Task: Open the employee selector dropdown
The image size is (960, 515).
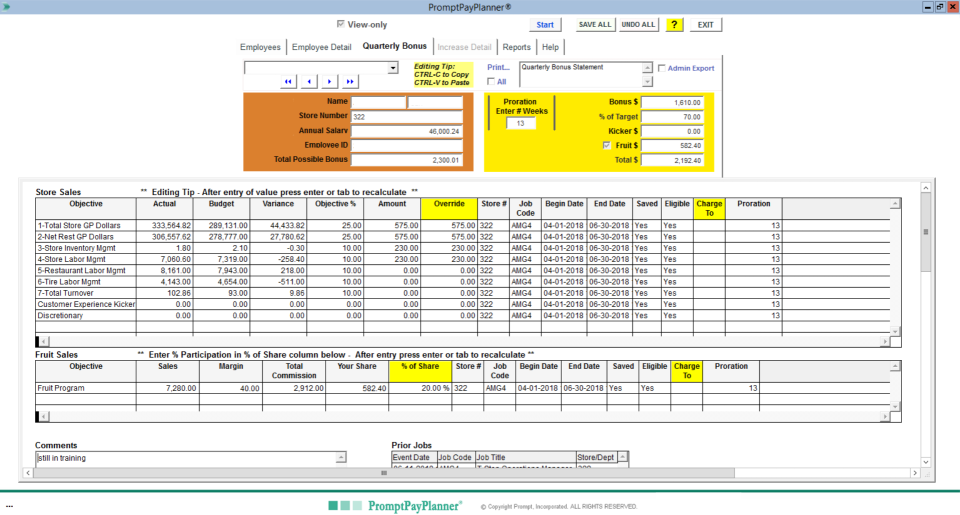Action: click(x=393, y=68)
